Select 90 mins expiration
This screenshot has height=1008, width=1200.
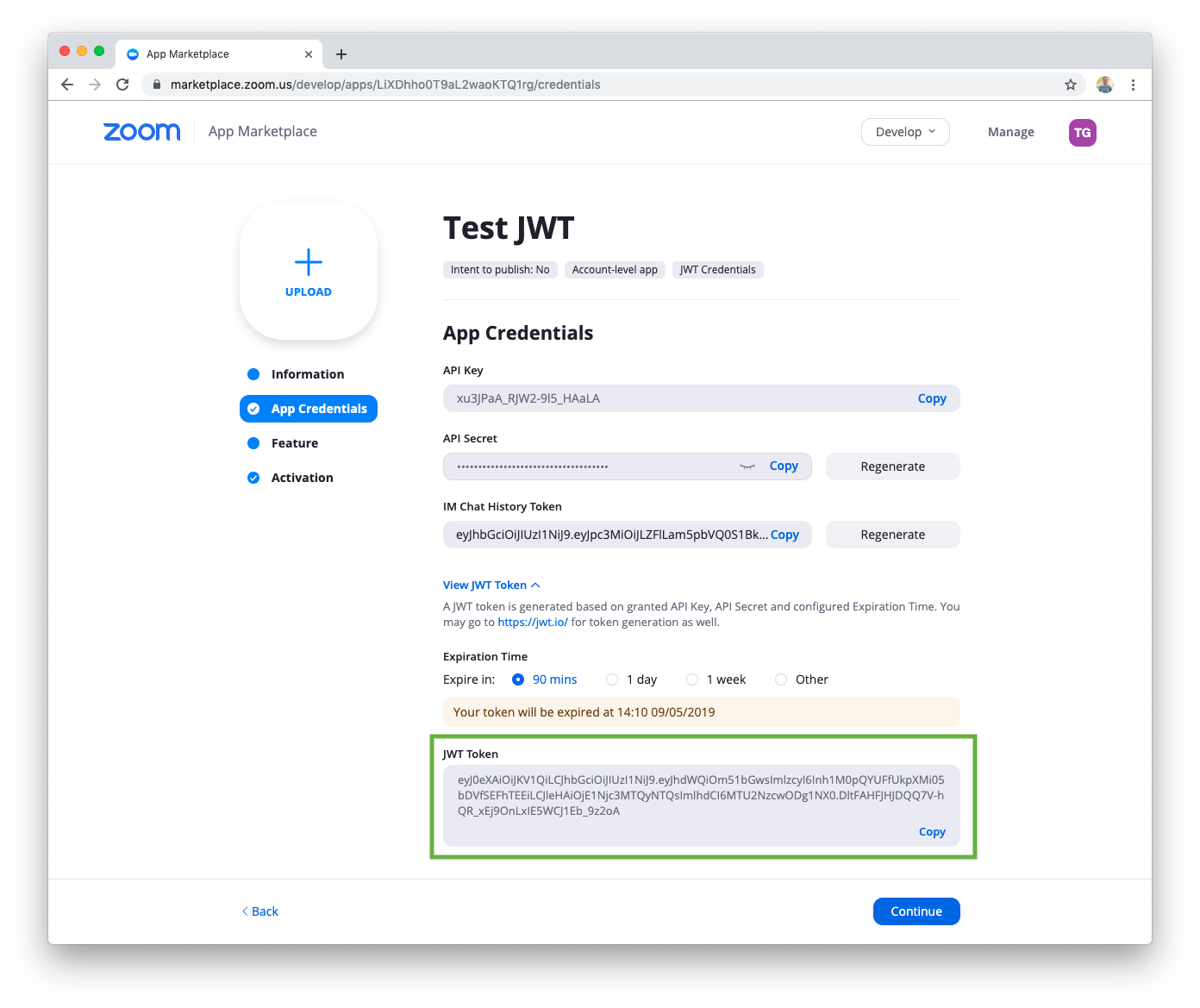(518, 679)
